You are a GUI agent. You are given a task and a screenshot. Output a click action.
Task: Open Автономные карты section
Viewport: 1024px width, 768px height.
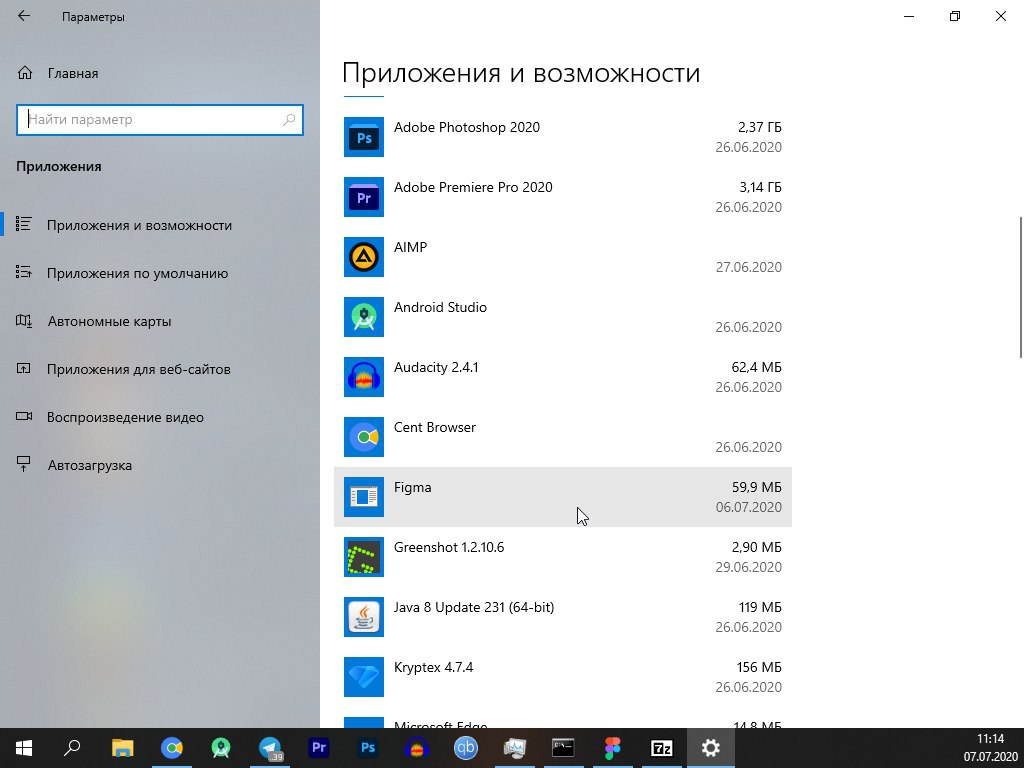160,321
